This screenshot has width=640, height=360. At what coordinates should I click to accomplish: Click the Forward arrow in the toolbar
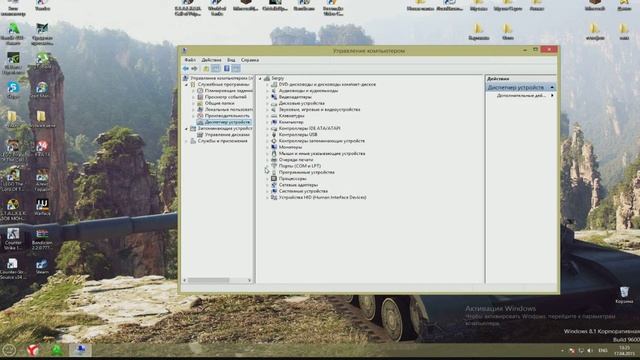[x=195, y=69]
